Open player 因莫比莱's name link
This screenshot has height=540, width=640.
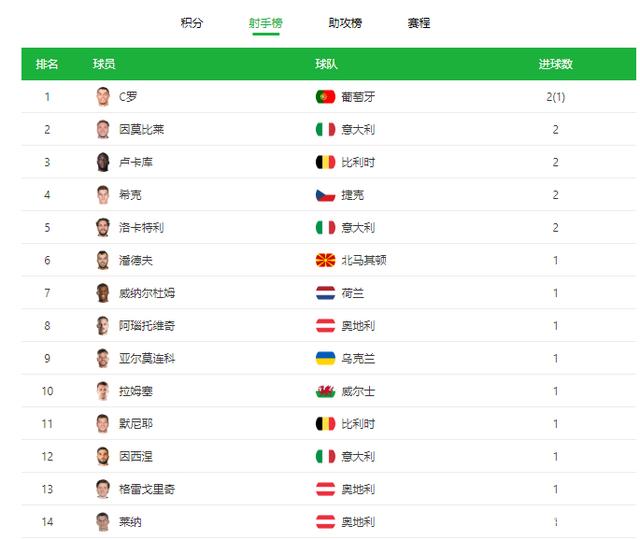click(141, 129)
